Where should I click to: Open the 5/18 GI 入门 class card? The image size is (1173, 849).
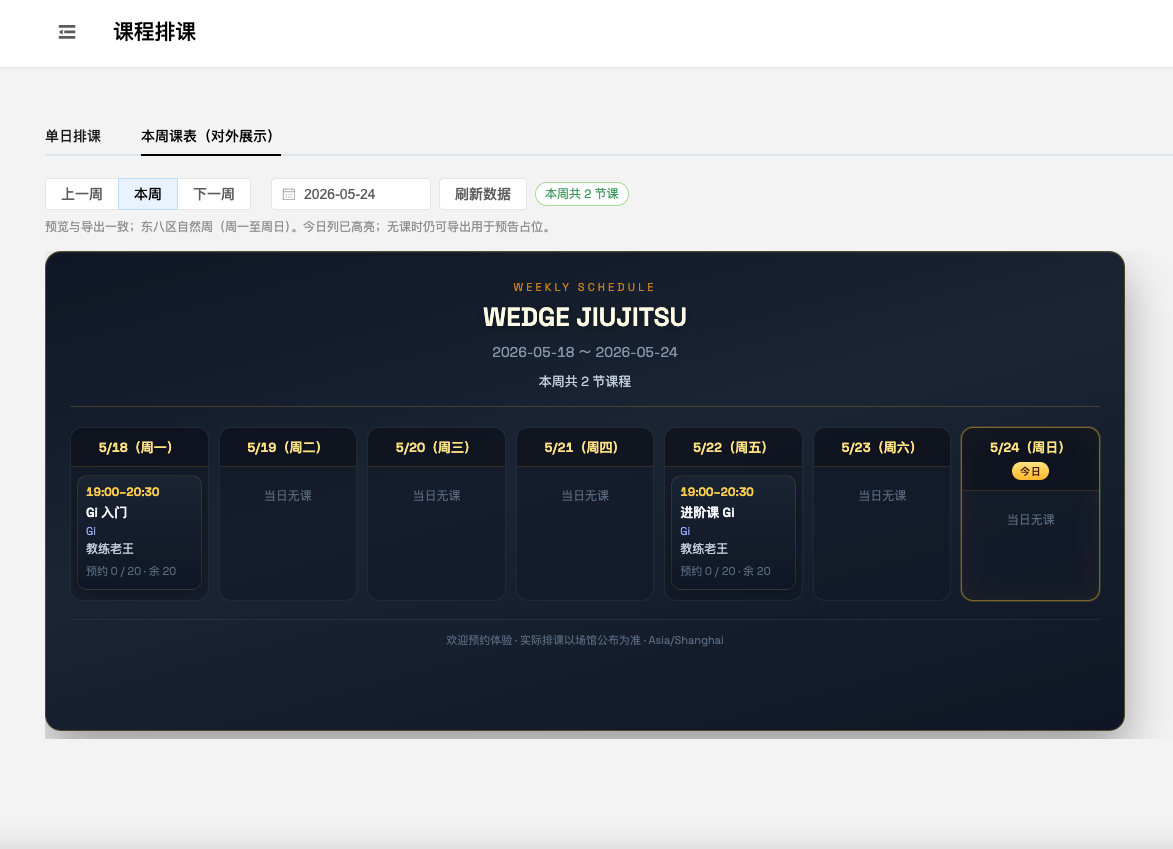point(139,532)
